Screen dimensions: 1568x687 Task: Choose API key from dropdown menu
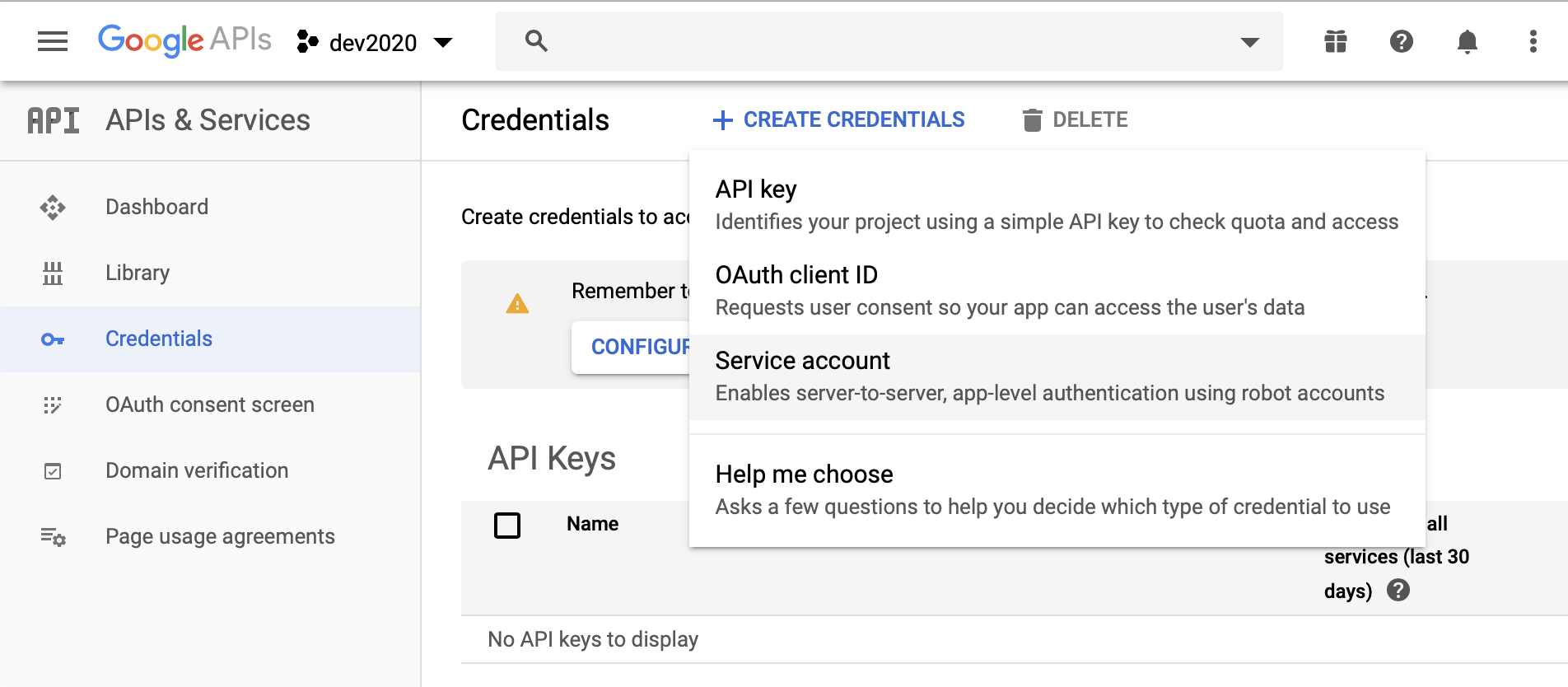[x=1057, y=206]
